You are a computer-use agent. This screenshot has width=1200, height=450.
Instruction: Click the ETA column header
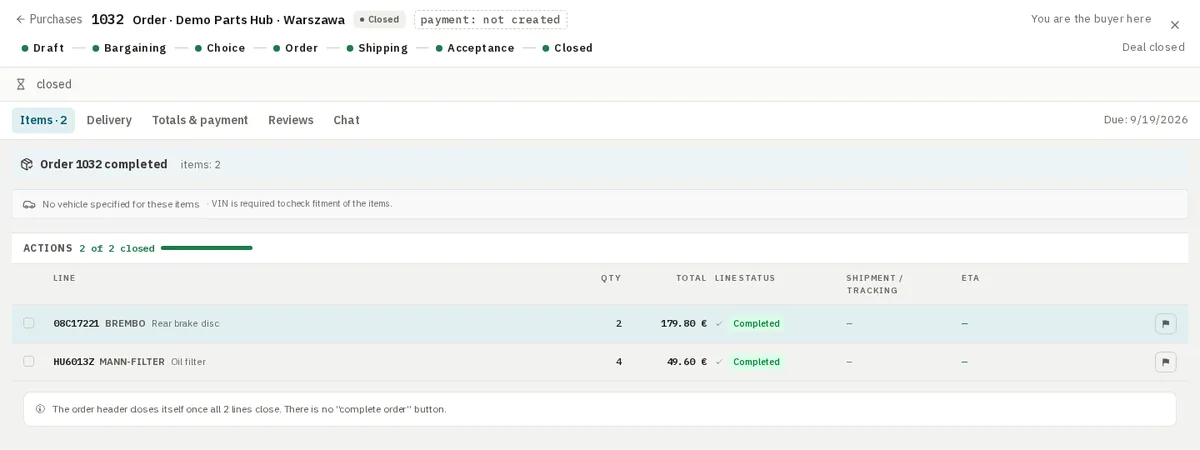(971, 278)
